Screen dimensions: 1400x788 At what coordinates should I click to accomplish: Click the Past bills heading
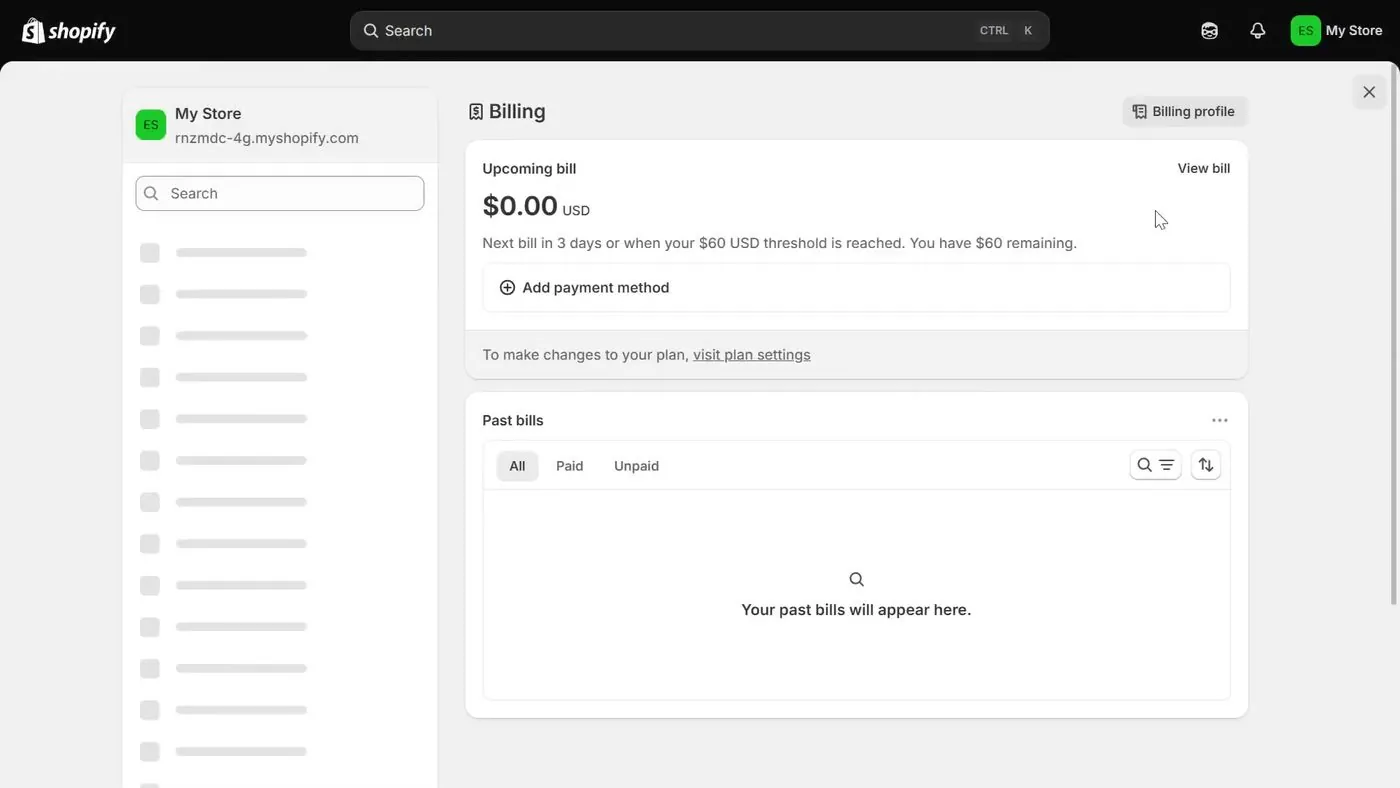[513, 421]
